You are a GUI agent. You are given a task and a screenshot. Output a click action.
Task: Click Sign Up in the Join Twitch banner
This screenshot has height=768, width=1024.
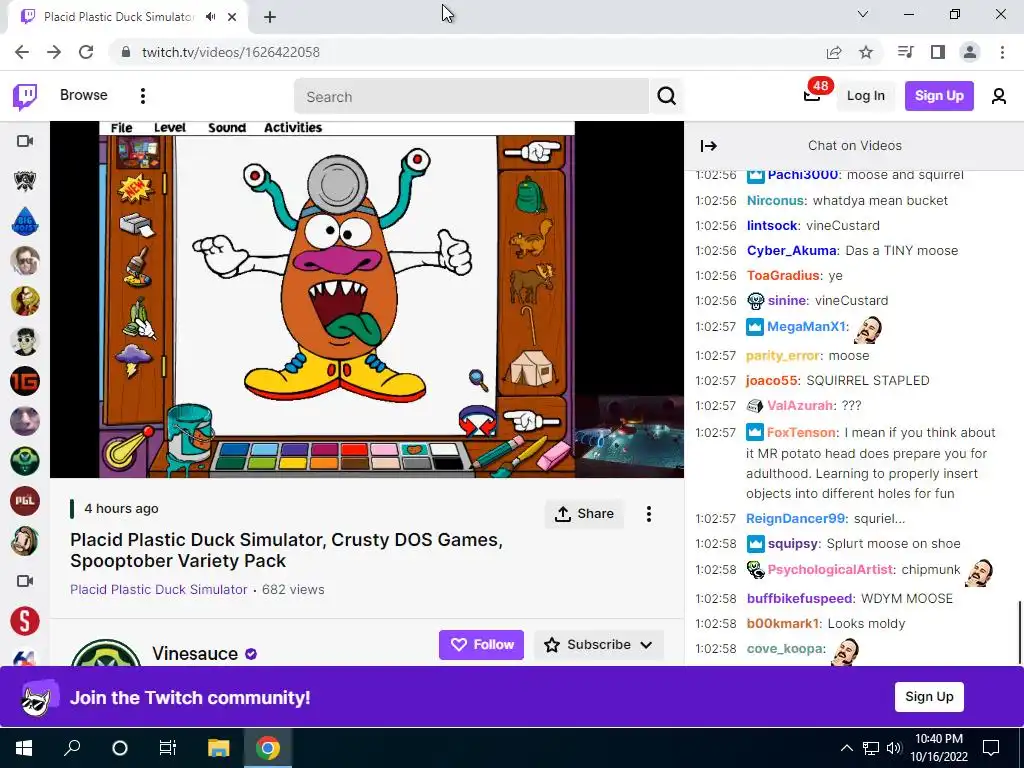click(929, 697)
